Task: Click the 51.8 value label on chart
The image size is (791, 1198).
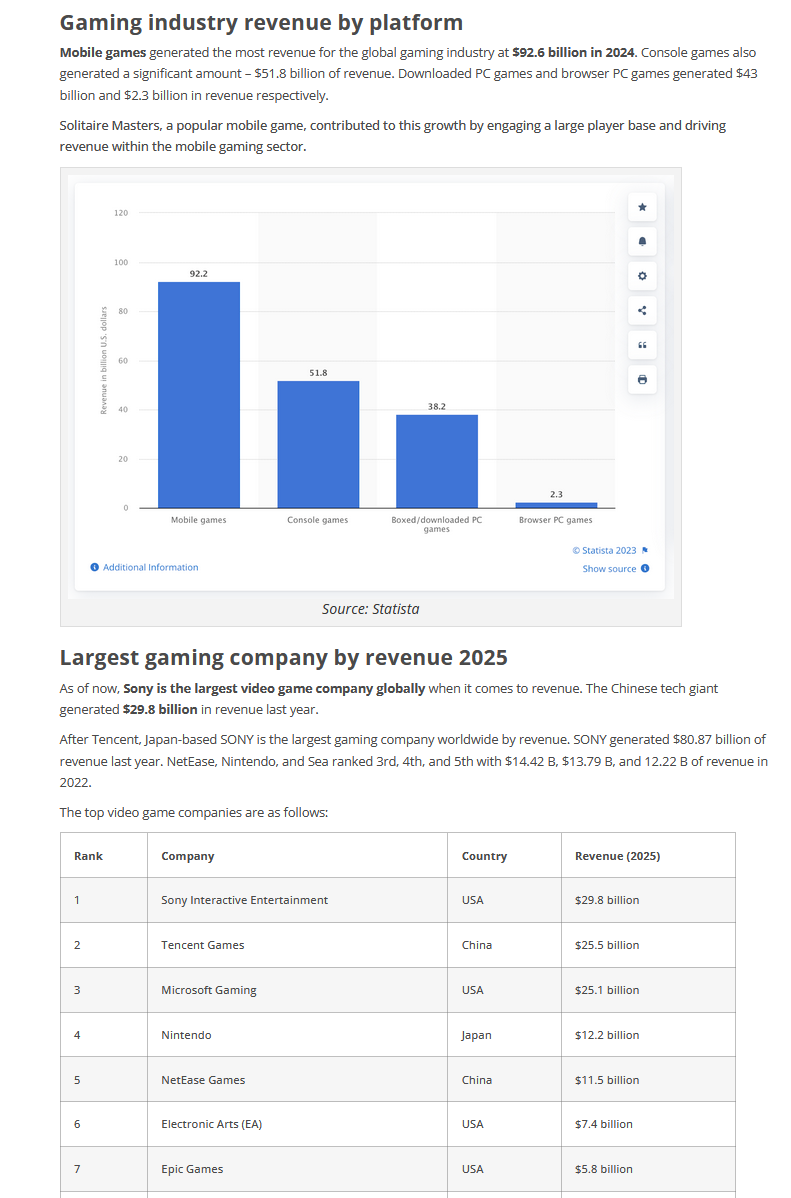Action: pos(318,373)
